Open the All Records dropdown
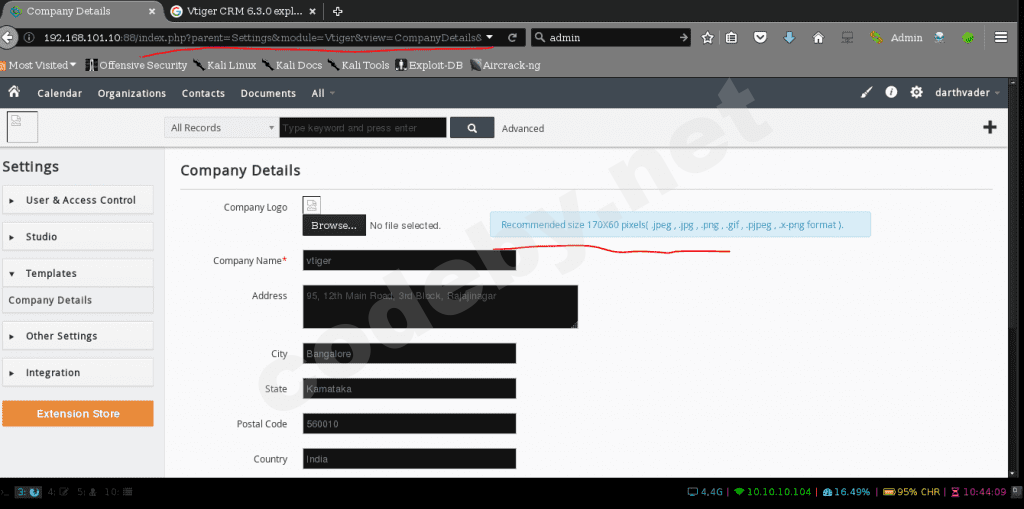 pos(221,128)
